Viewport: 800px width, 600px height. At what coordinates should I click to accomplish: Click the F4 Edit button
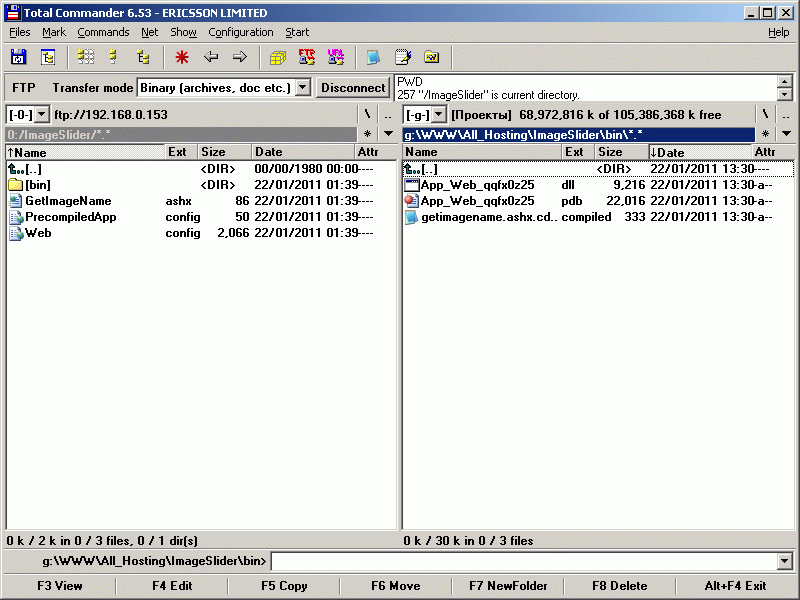172,586
